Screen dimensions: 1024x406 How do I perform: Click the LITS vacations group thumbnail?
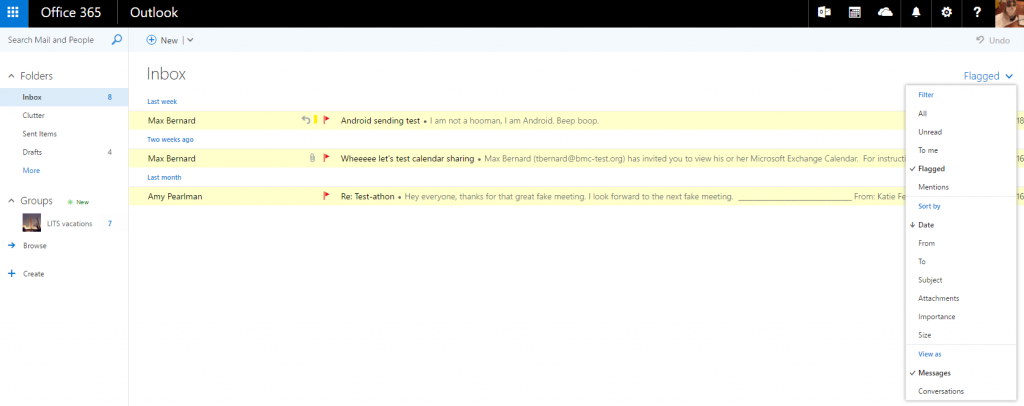31,223
